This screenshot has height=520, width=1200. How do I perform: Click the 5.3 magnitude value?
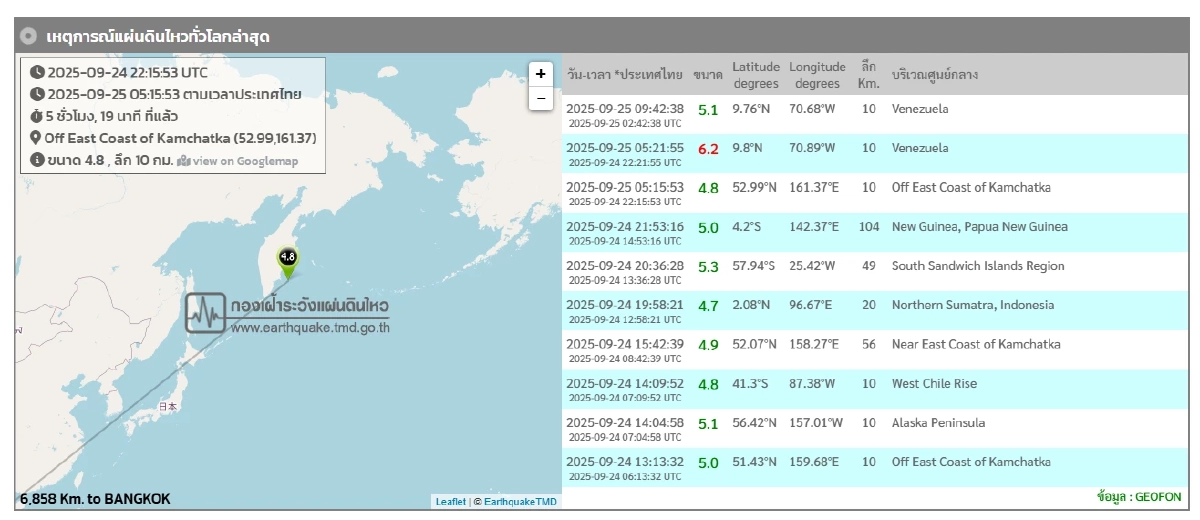(708, 267)
